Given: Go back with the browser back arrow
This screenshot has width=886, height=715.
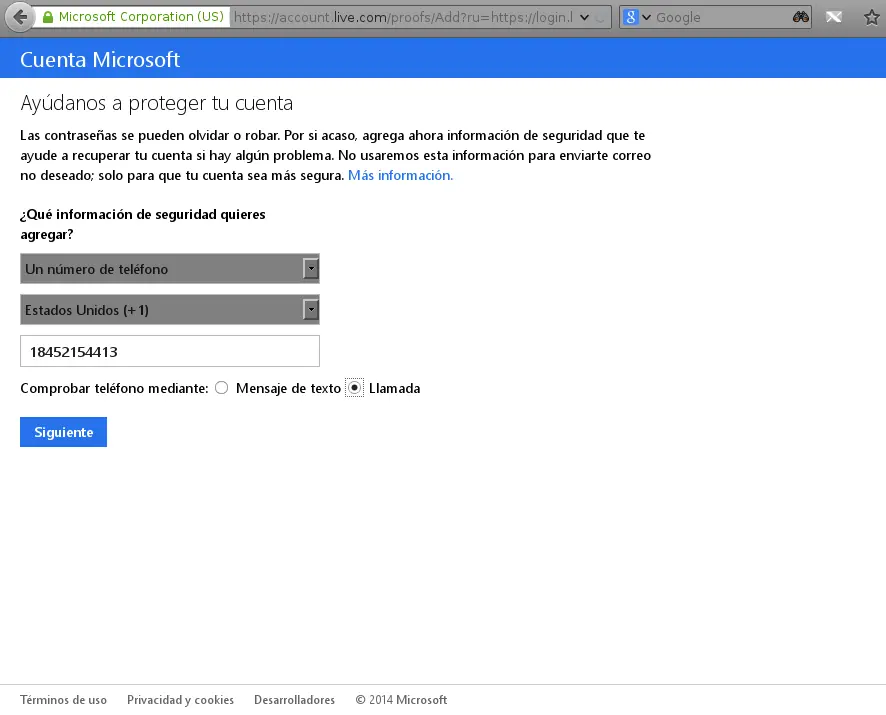Looking at the screenshot, I should coord(20,17).
